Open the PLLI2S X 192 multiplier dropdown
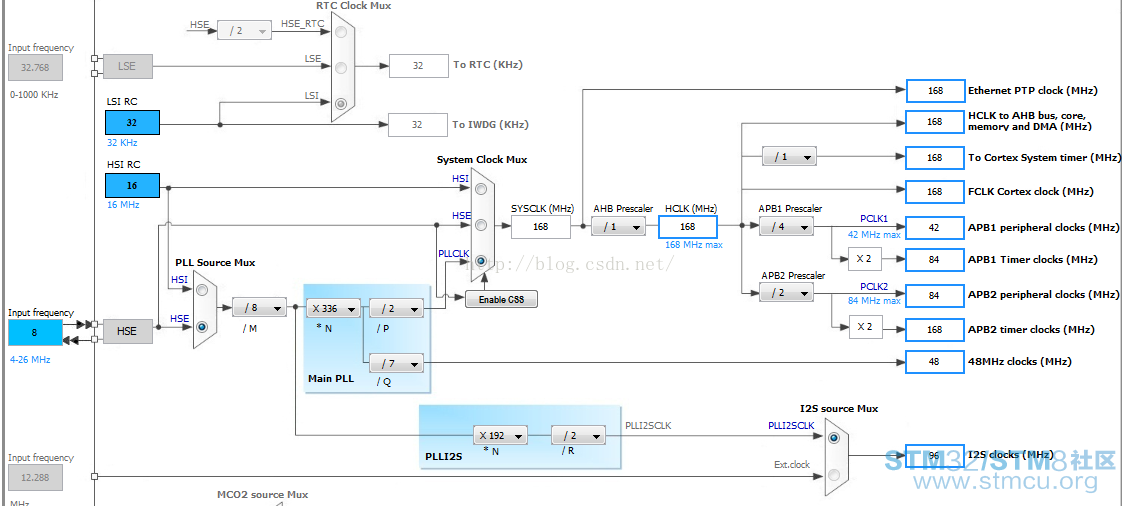Image resolution: width=1122 pixels, height=506 pixels. [x=500, y=435]
